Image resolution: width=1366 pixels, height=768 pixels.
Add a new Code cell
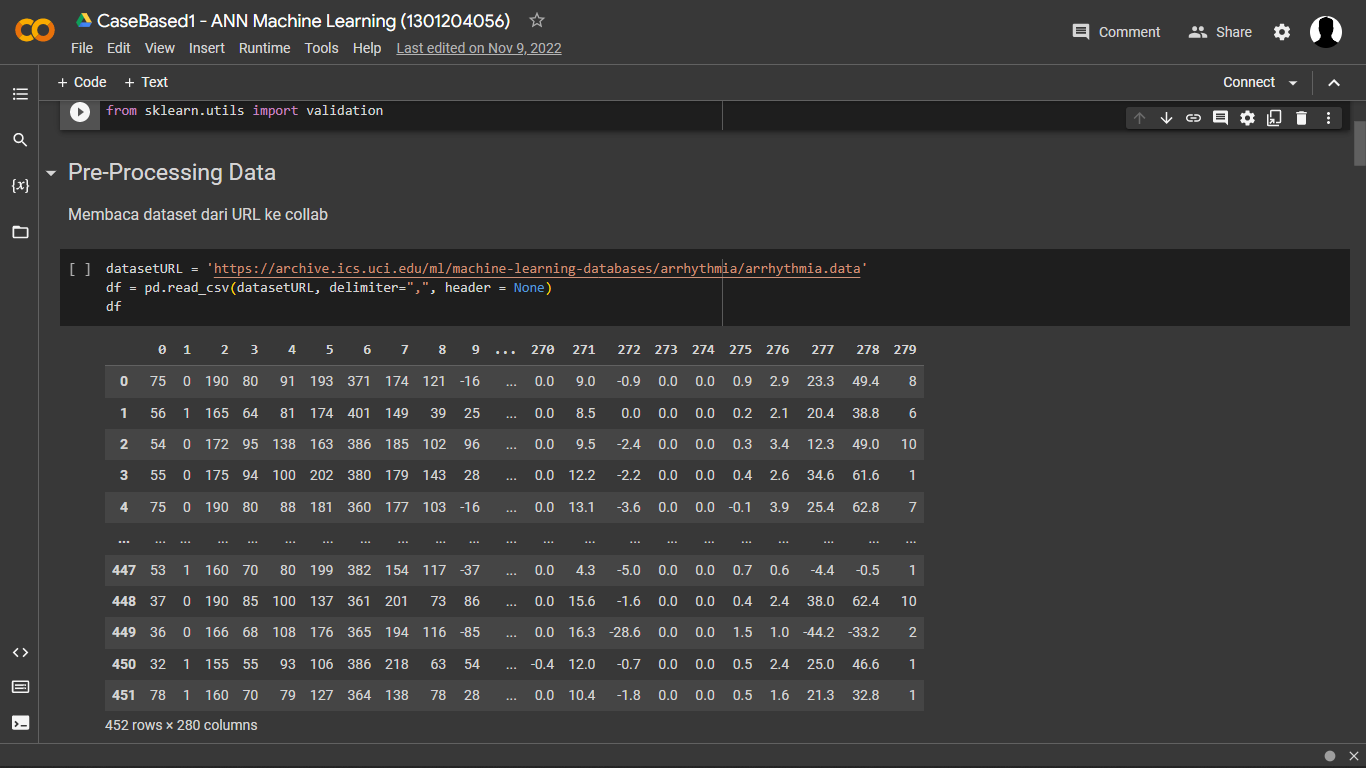82,82
